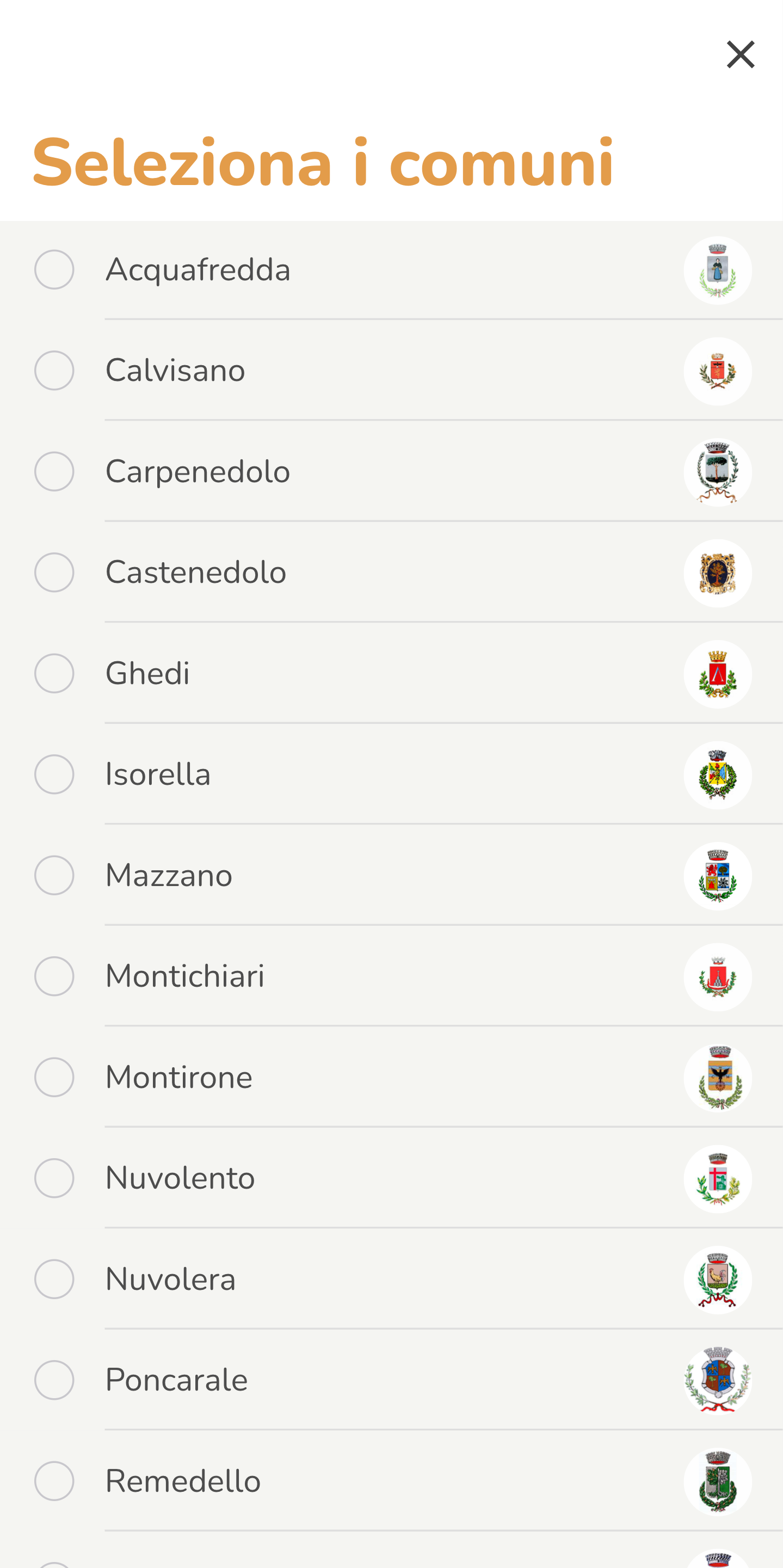Click the Calvisano coat of arms icon
783x1568 pixels.
click(717, 371)
